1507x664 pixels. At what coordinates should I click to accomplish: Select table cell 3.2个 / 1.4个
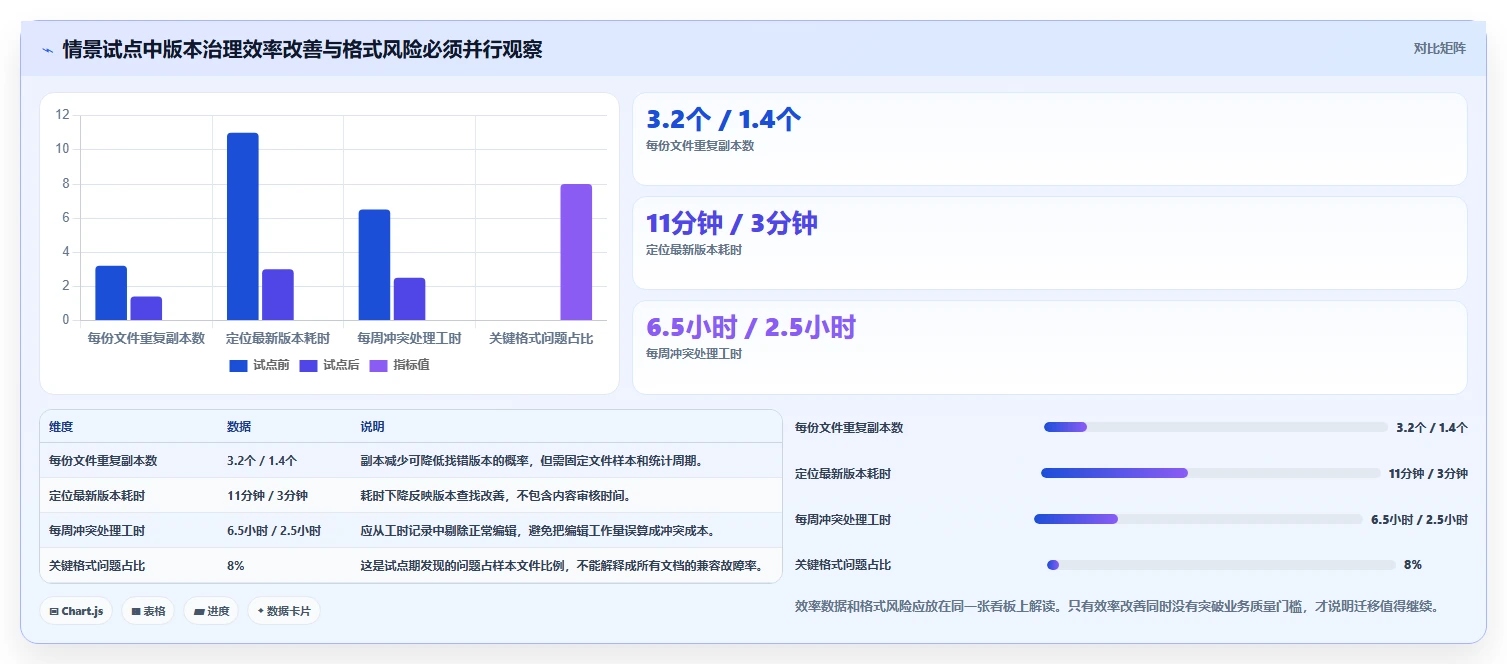point(262,461)
